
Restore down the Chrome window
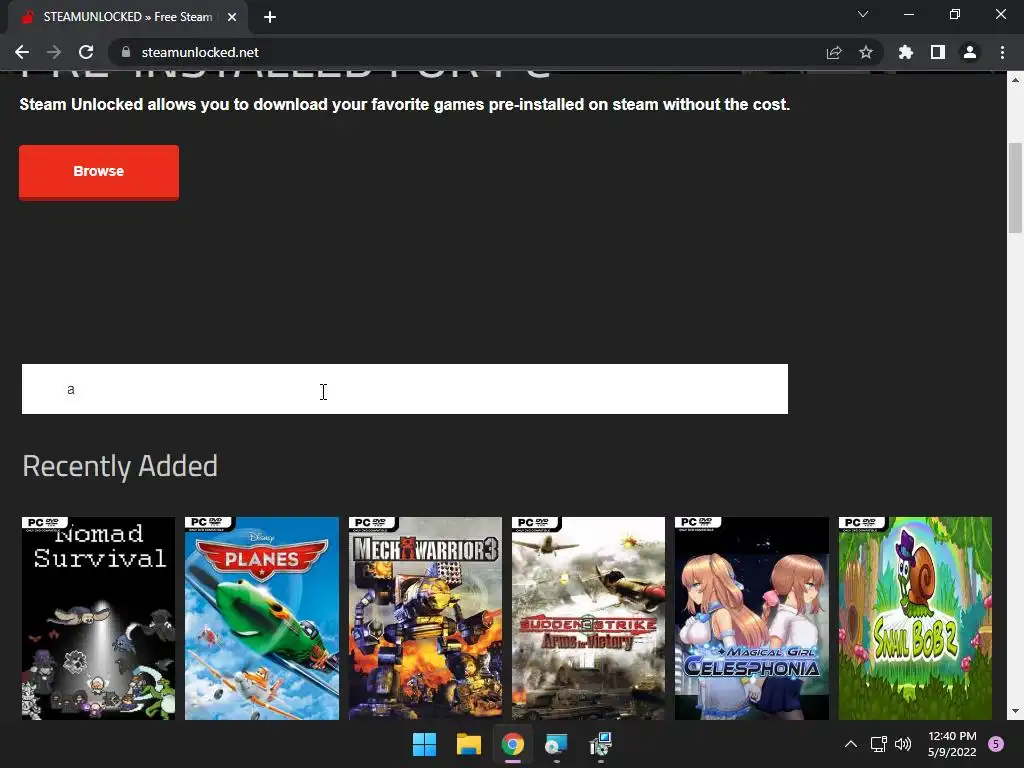click(955, 14)
